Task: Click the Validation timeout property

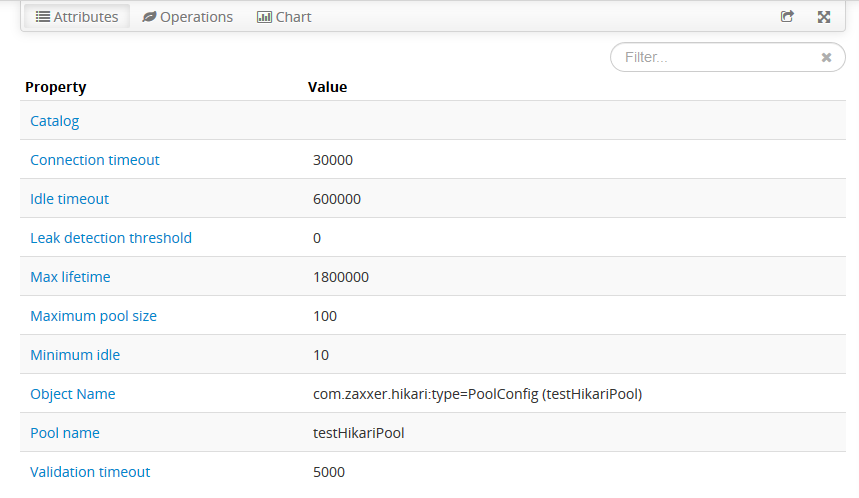Action: pos(90,472)
